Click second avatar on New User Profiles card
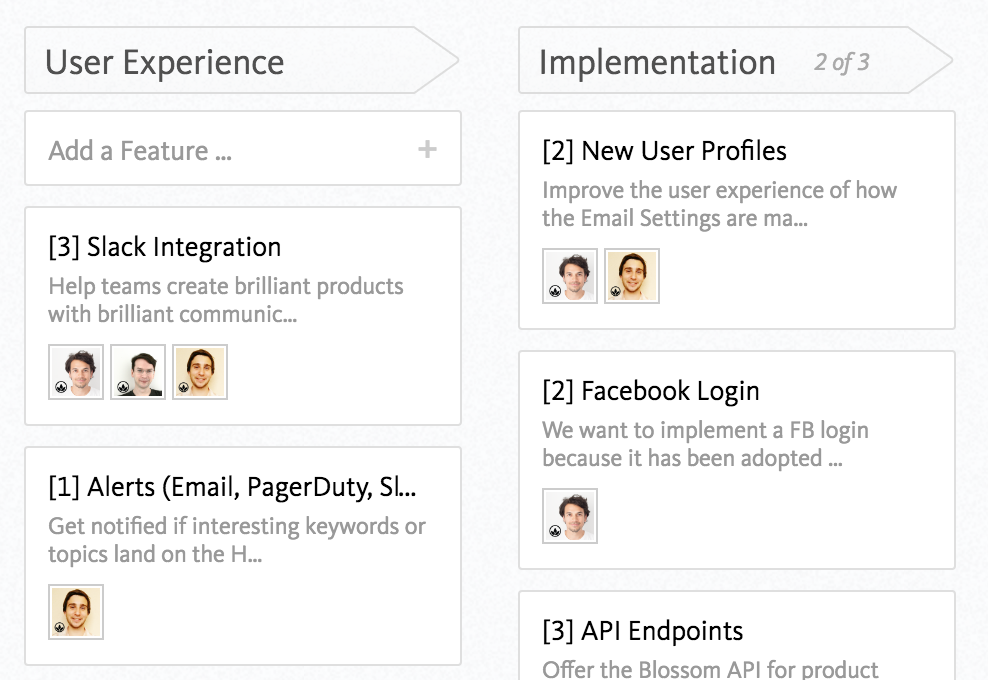The image size is (988, 680). pos(632,276)
